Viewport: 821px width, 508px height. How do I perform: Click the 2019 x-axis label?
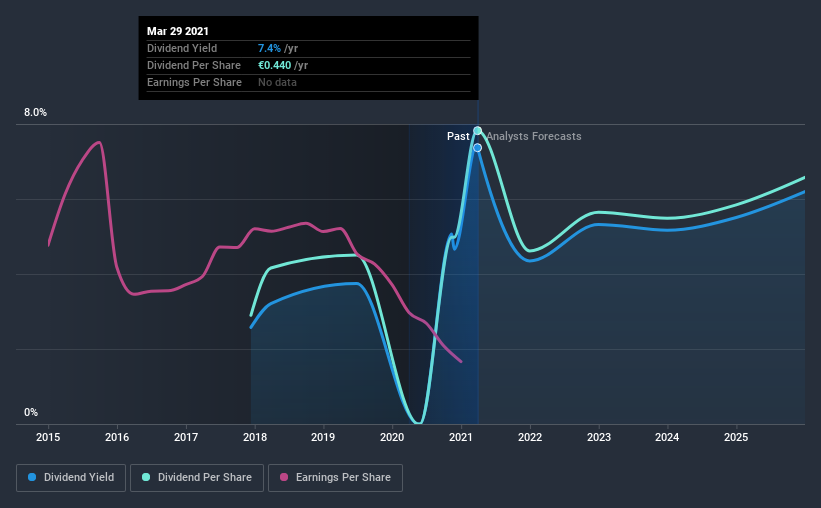point(323,437)
